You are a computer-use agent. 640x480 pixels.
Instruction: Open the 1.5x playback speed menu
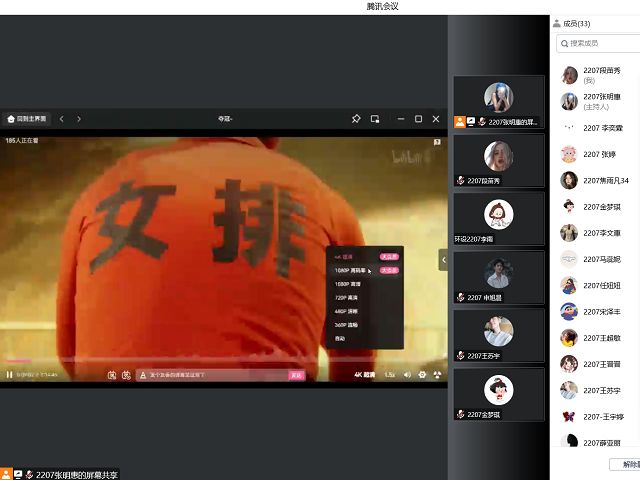pos(390,375)
